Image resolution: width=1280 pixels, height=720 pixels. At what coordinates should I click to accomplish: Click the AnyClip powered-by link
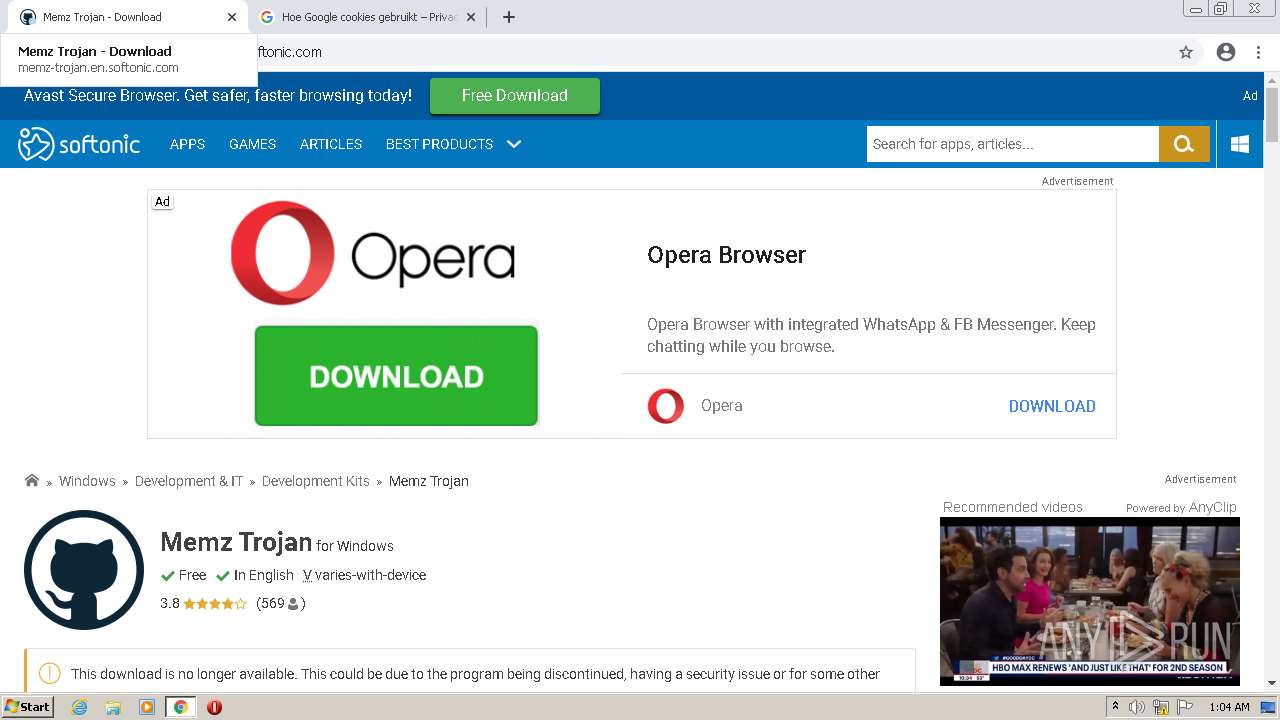pos(1212,507)
